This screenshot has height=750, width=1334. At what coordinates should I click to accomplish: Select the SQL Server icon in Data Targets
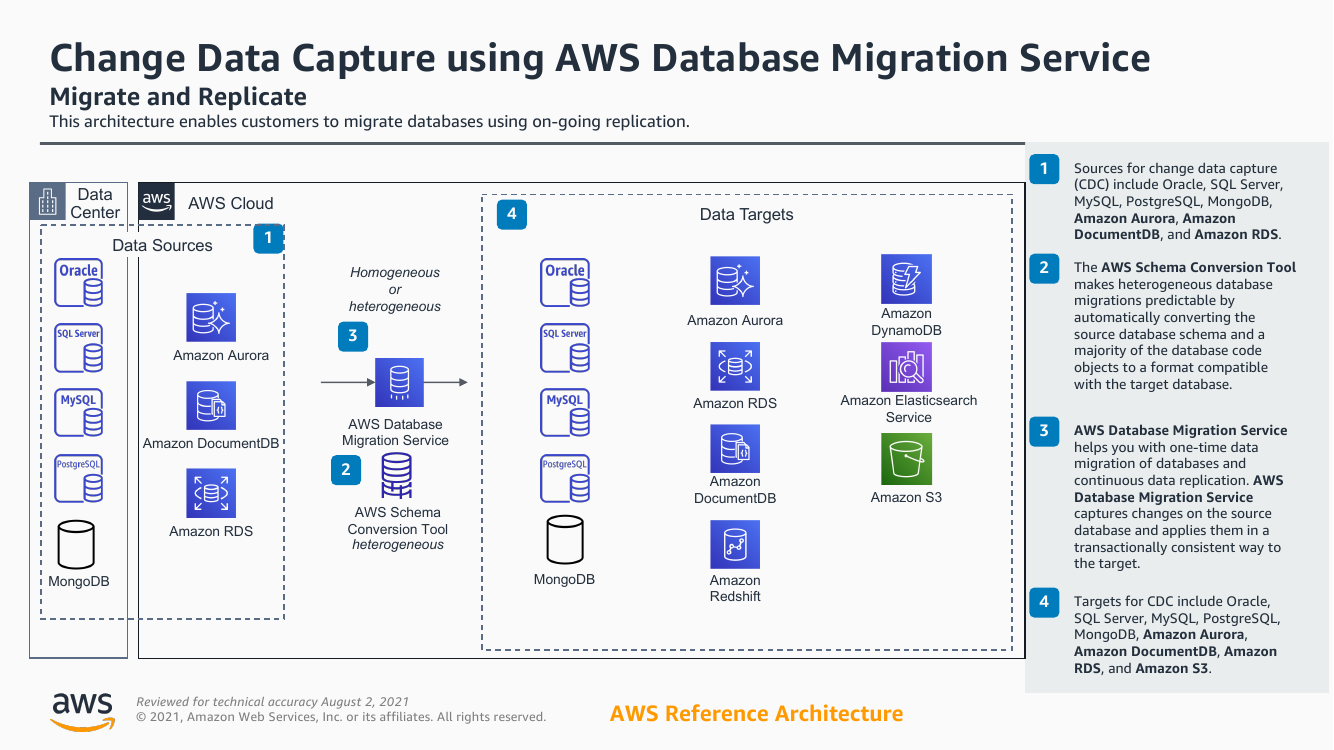coord(565,347)
